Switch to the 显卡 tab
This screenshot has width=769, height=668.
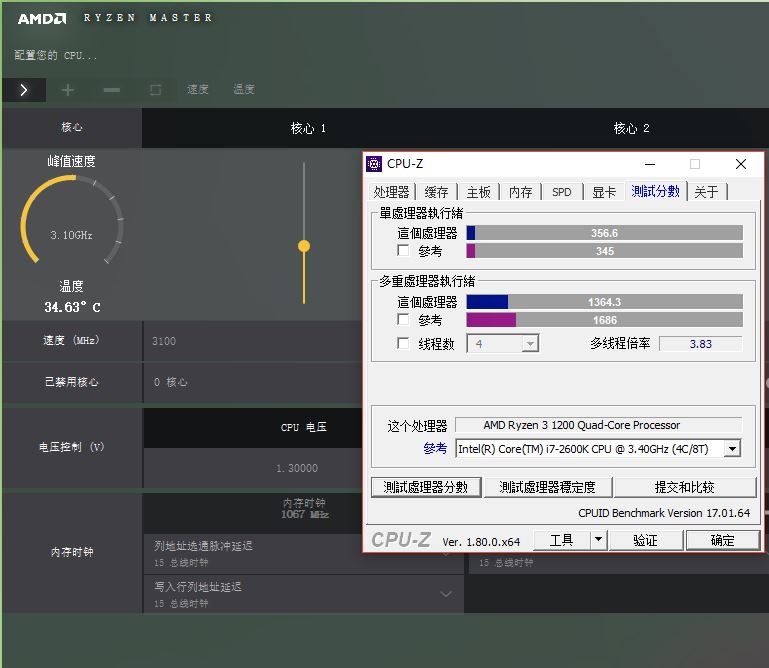pos(604,192)
